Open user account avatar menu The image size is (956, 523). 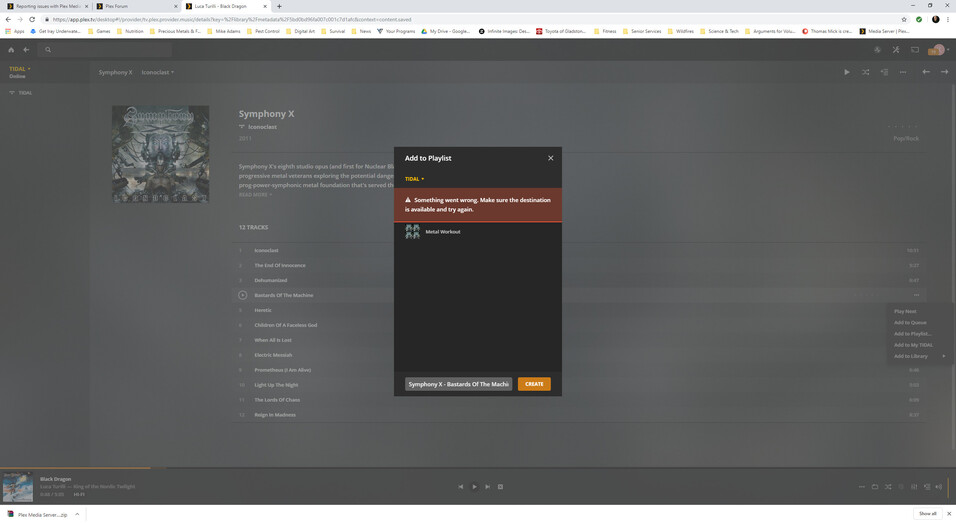pyautogui.click(x=938, y=50)
